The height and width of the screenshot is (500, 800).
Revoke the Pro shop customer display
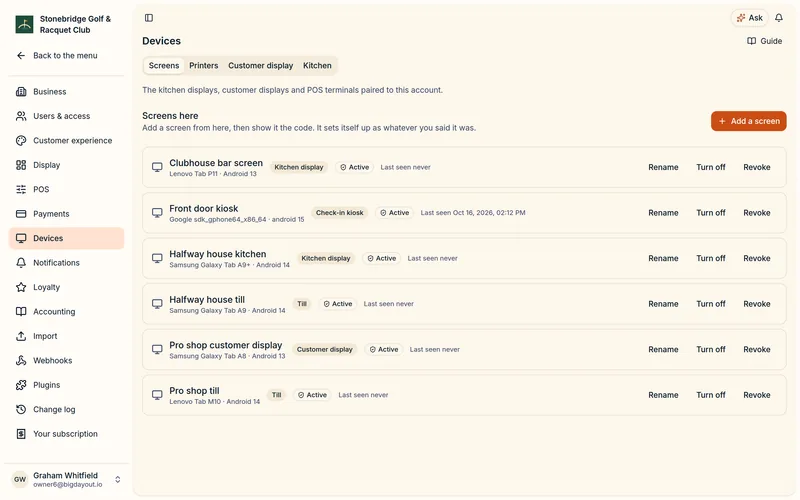(x=757, y=349)
